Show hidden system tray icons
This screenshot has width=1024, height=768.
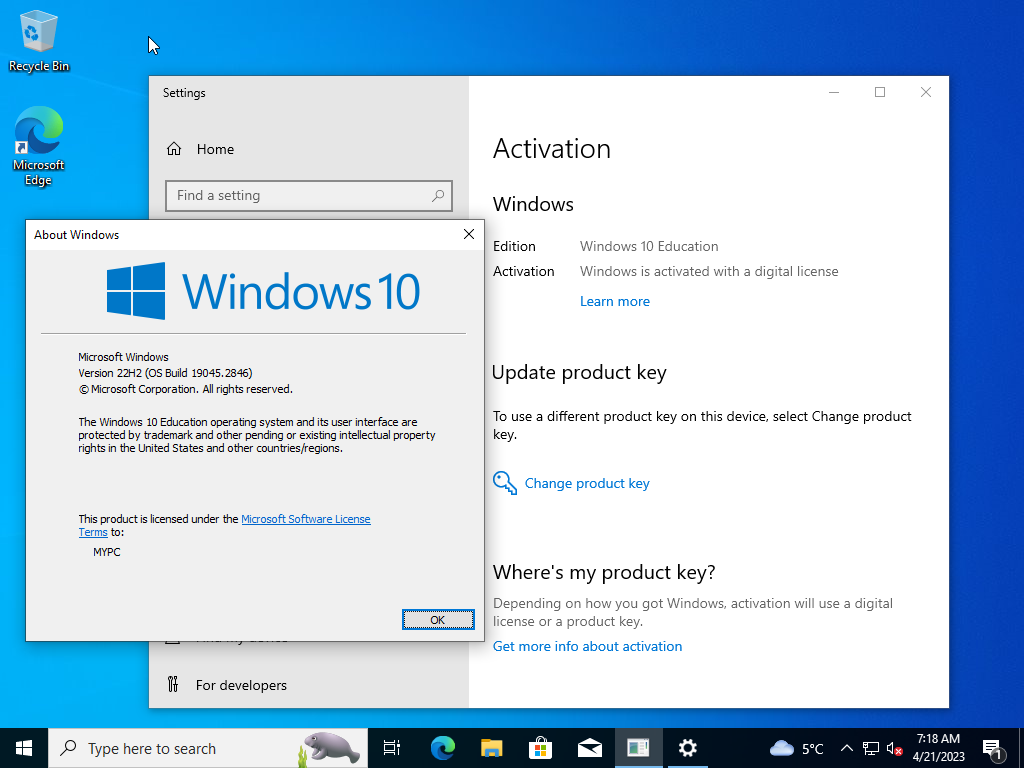pos(846,748)
